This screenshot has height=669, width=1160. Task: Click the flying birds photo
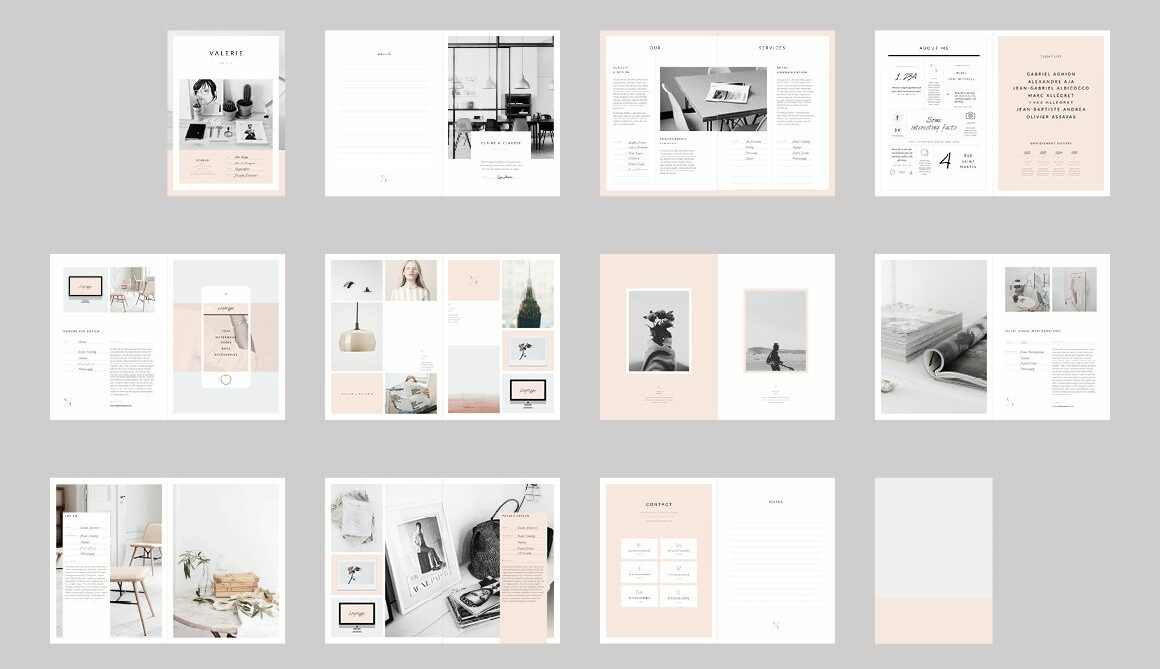(x=357, y=280)
